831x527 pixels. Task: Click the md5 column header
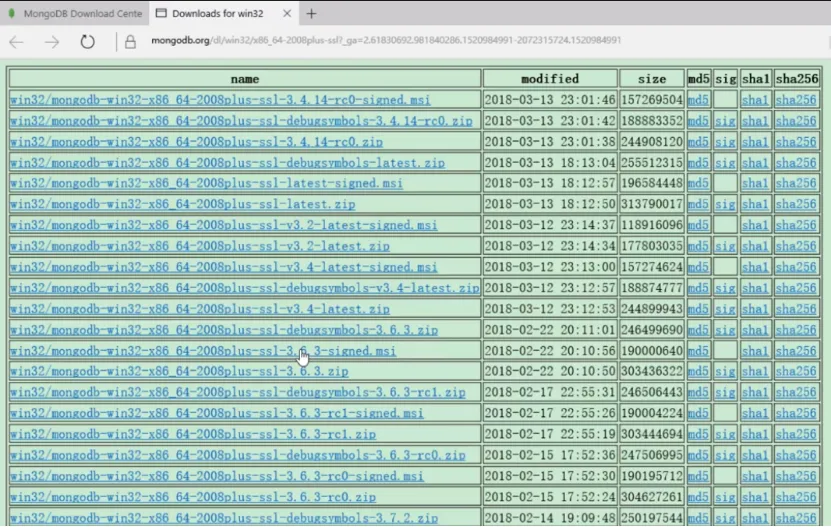click(x=699, y=78)
